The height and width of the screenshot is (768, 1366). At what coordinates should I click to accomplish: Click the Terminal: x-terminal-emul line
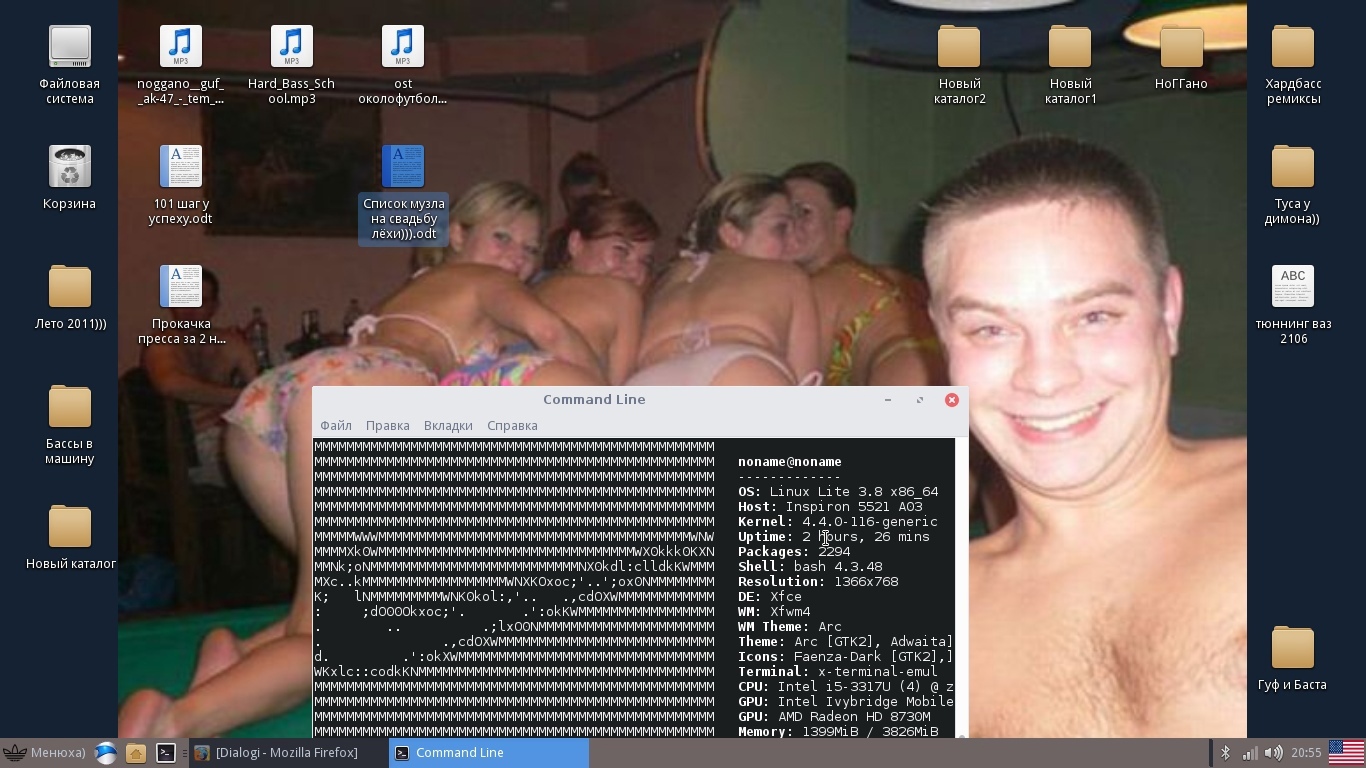838,672
